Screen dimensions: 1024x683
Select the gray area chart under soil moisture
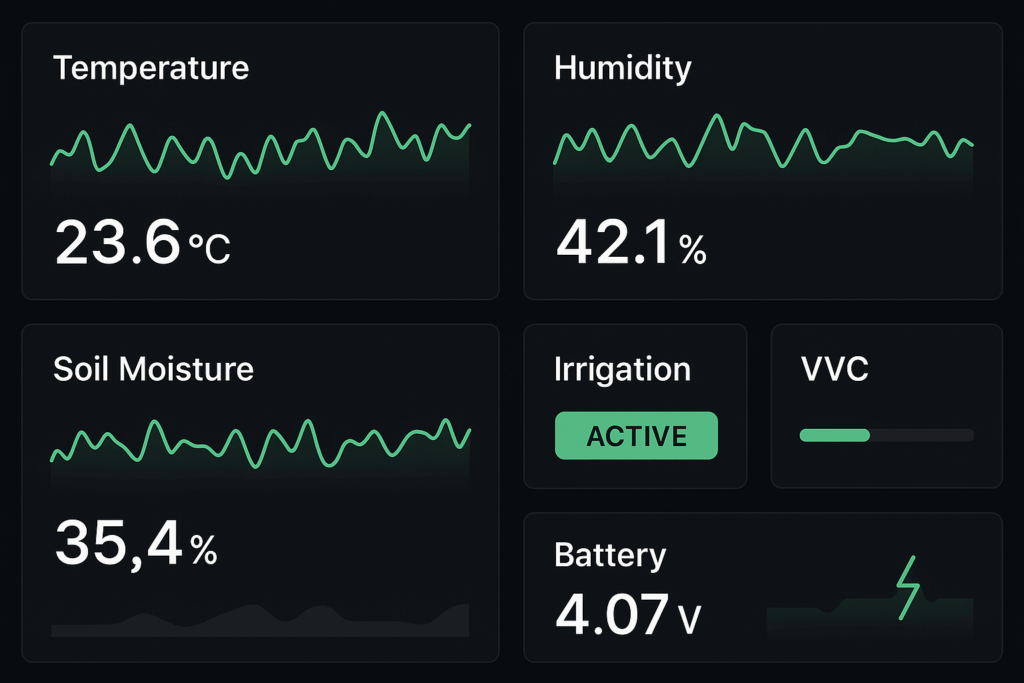pos(260,620)
